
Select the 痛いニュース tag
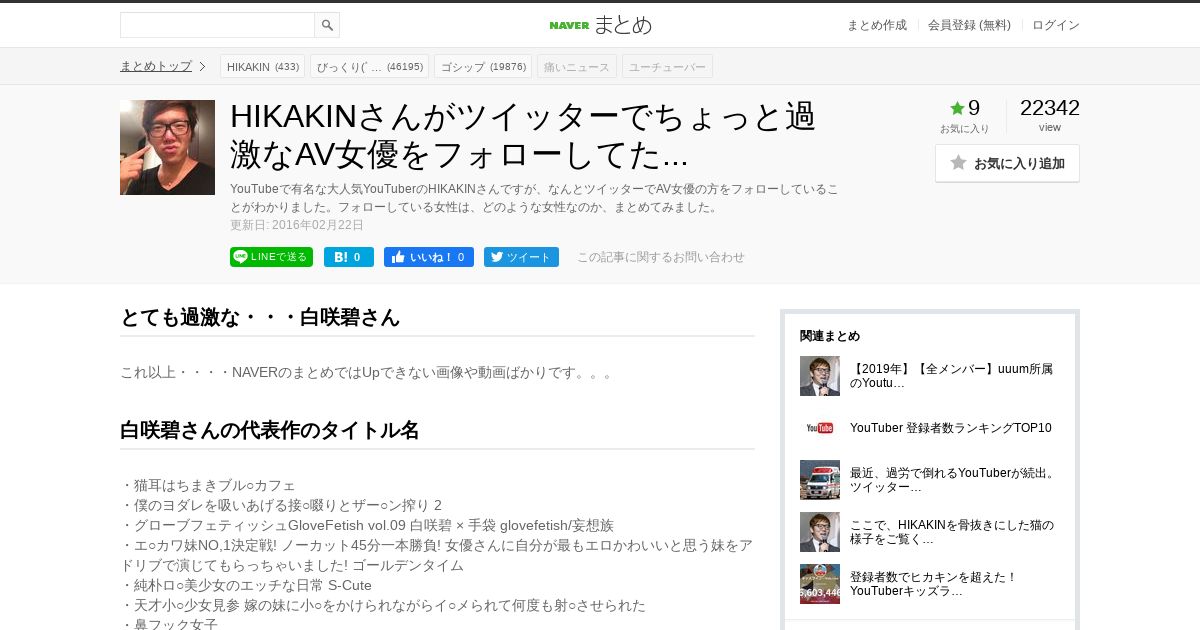click(577, 67)
